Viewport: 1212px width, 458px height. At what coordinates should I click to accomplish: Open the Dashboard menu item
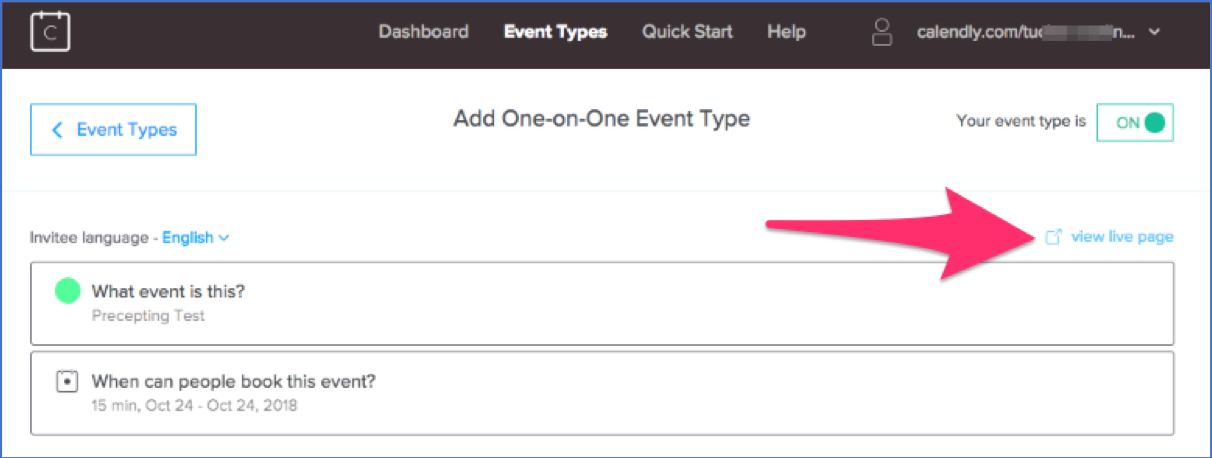click(423, 32)
